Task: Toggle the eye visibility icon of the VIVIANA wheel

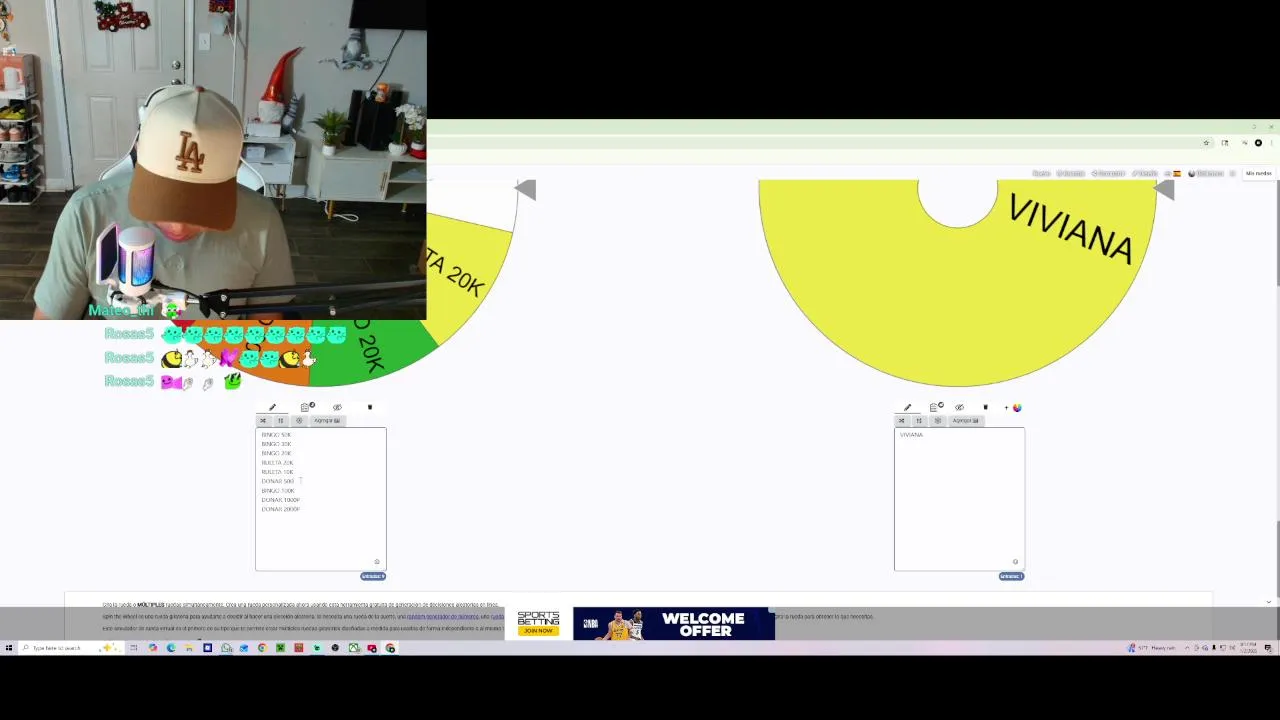Action: [959, 407]
